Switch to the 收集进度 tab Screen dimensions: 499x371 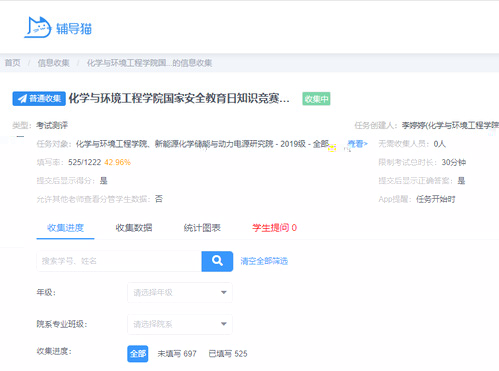click(x=65, y=228)
